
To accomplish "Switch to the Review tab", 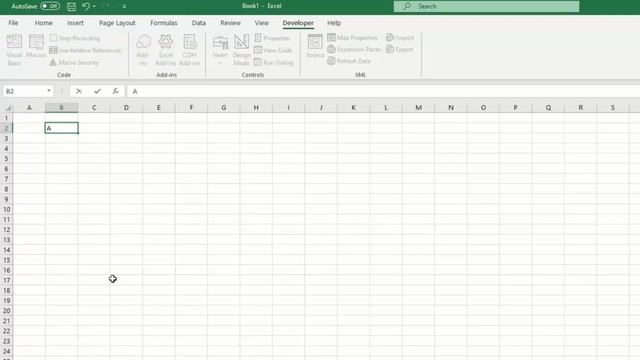I will coord(231,23).
